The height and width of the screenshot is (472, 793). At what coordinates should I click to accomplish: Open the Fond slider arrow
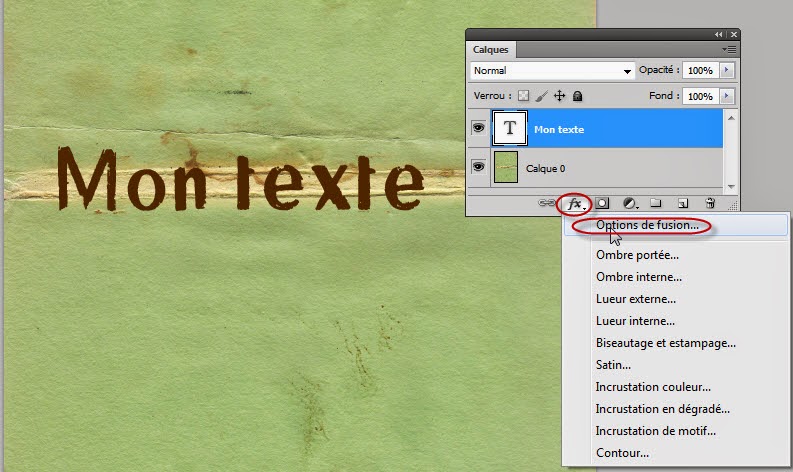click(727, 96)
